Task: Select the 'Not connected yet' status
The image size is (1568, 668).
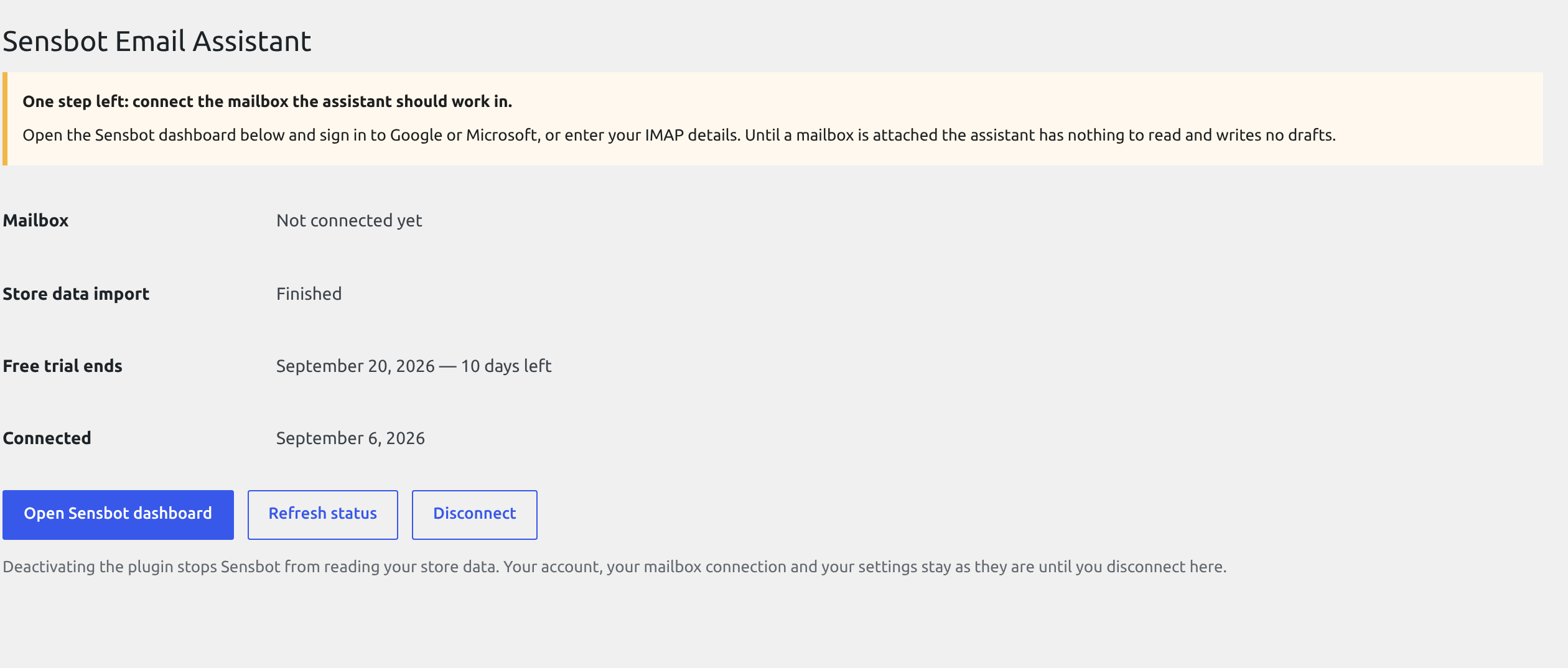Action: coord(349,220)
